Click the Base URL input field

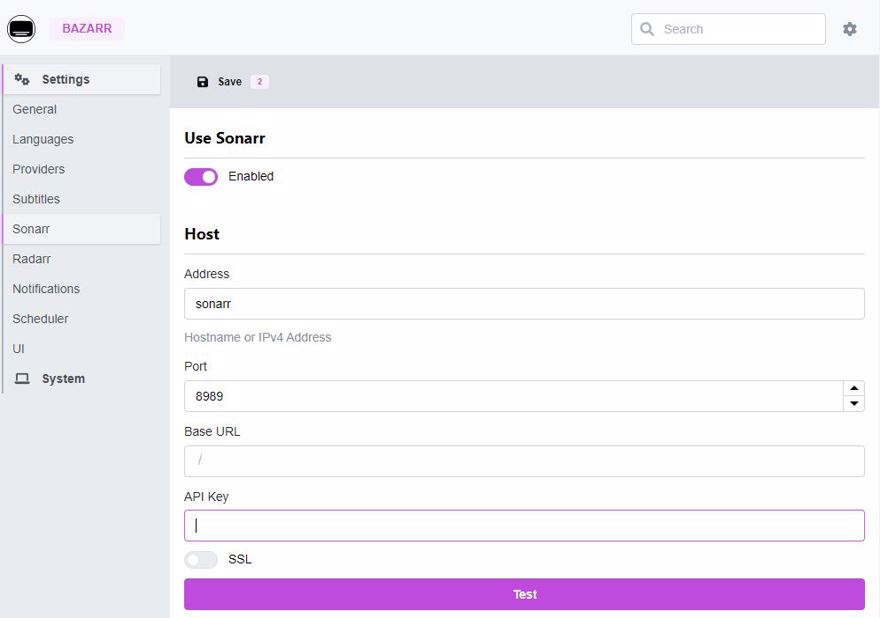pyautogui.click(x=524, y=461)
